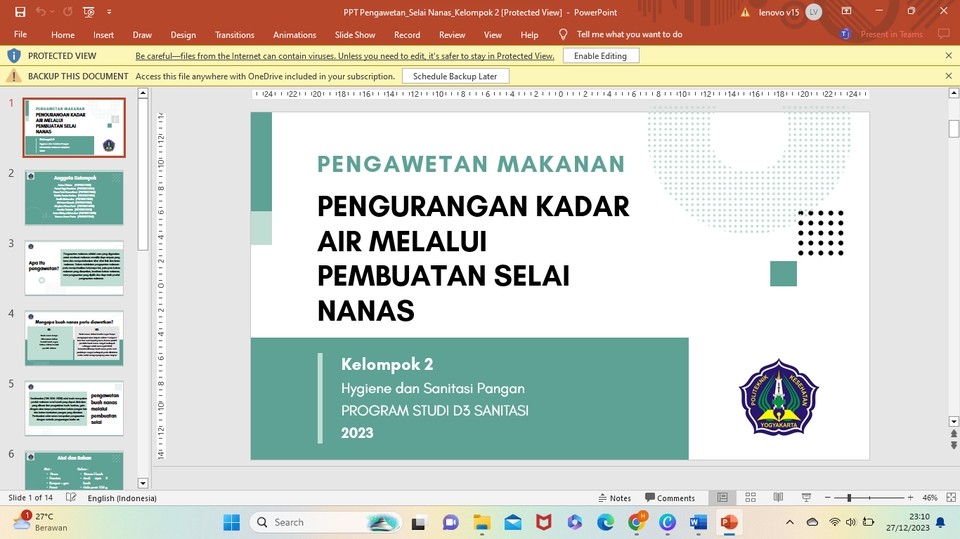Click the slide area scroll up arrow
Image resolution: width=960 pixels, height=539 pixels.
pos(953,93)
